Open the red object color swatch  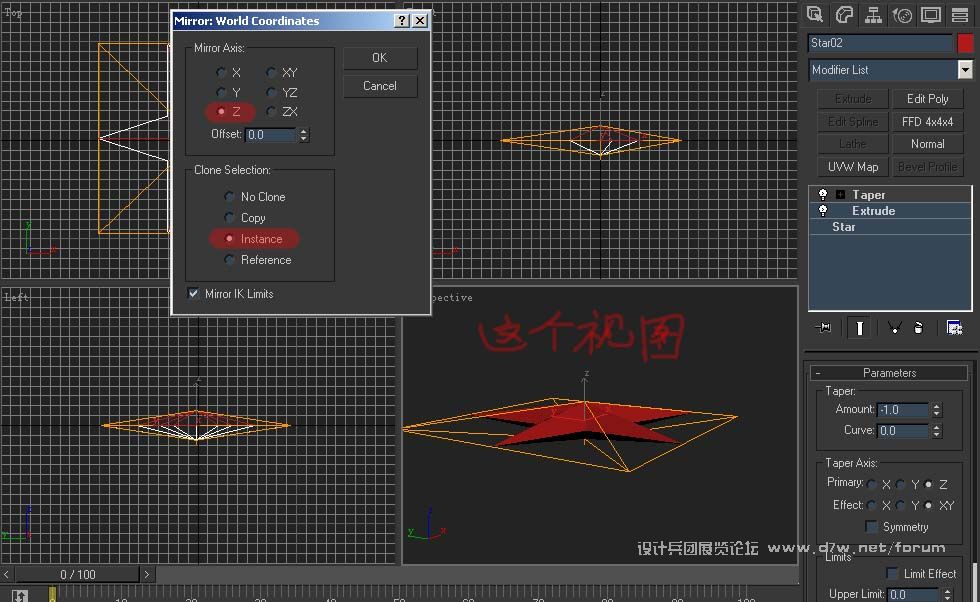click(x=965, y=43)
